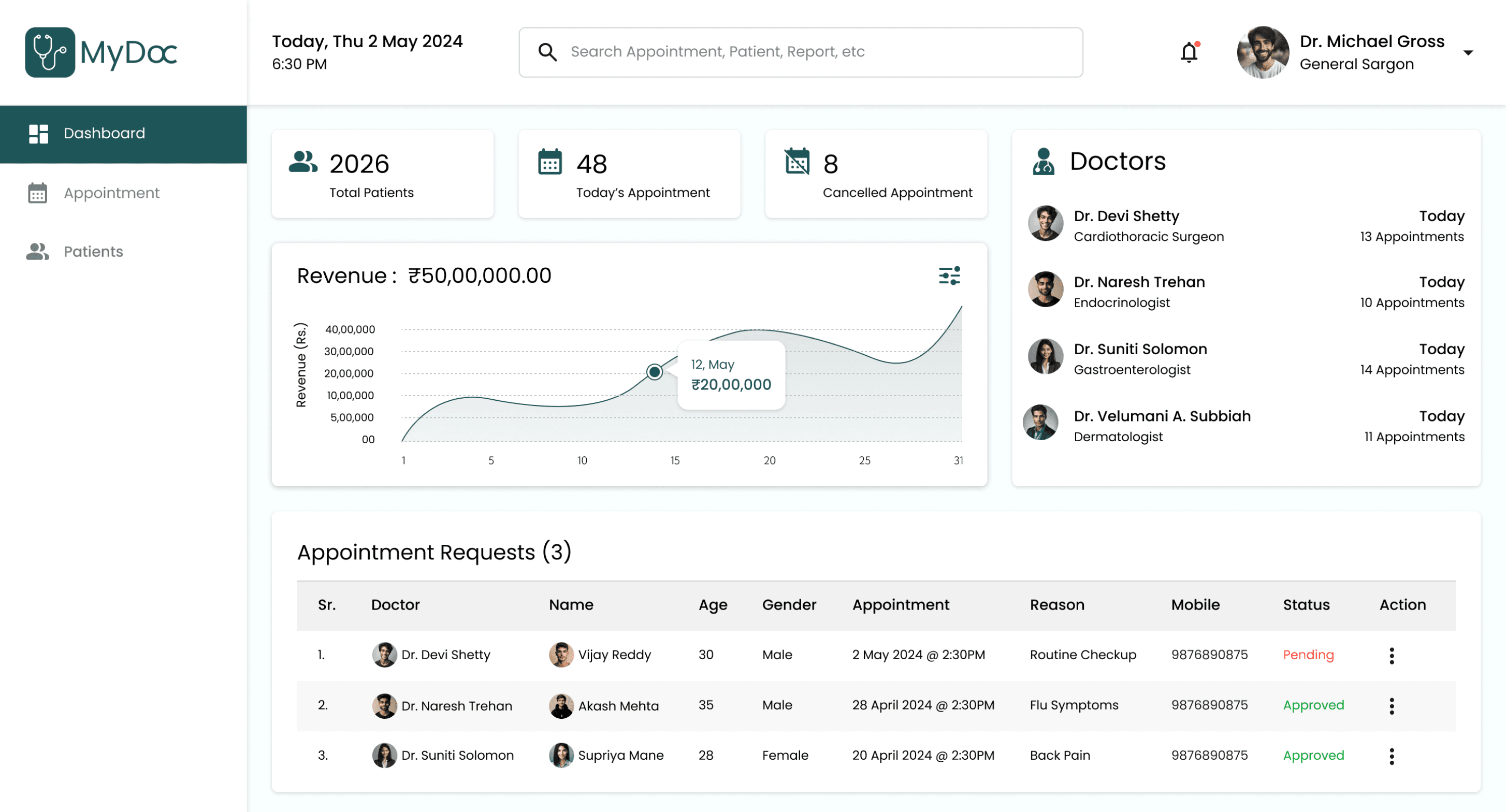Viewport: 1506px width, 812px height.
Task: Expand the Dr. Michael Gross profile dropdown
Action: click(1467, 53)
